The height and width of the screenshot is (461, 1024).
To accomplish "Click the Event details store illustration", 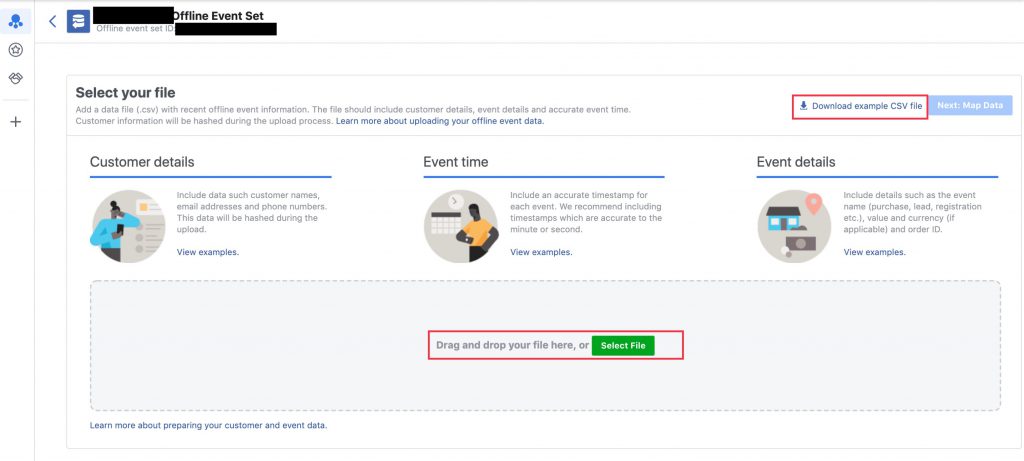I will click(x=795, y=220).
